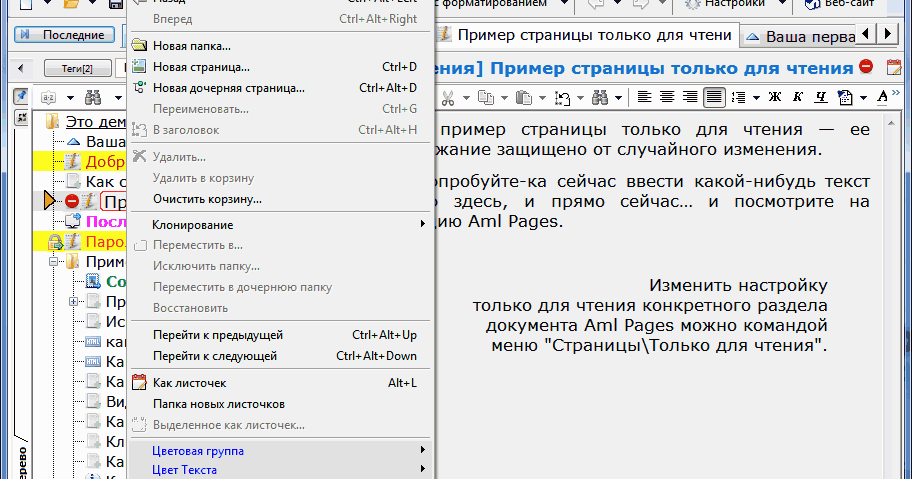Open dropdown arrow next to line spacing icon

(755, 97)
